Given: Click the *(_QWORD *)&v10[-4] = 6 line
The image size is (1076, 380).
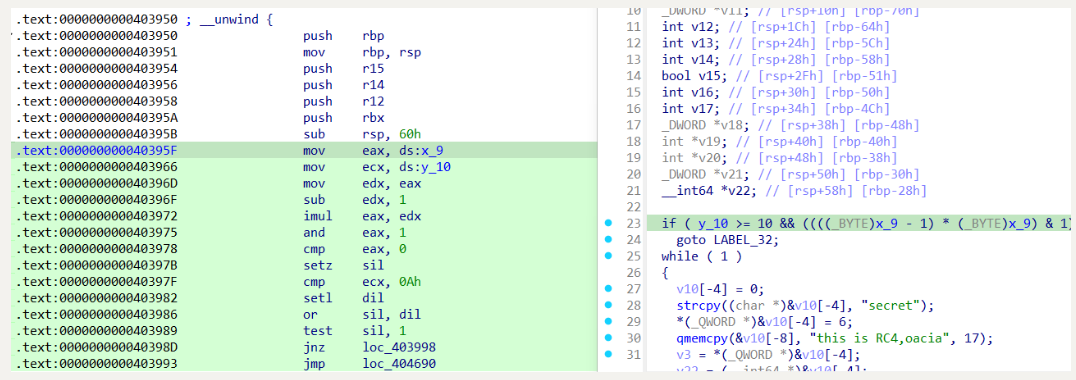Looking at the screenshot, I should pyautogui.click(x=765, y=321).
